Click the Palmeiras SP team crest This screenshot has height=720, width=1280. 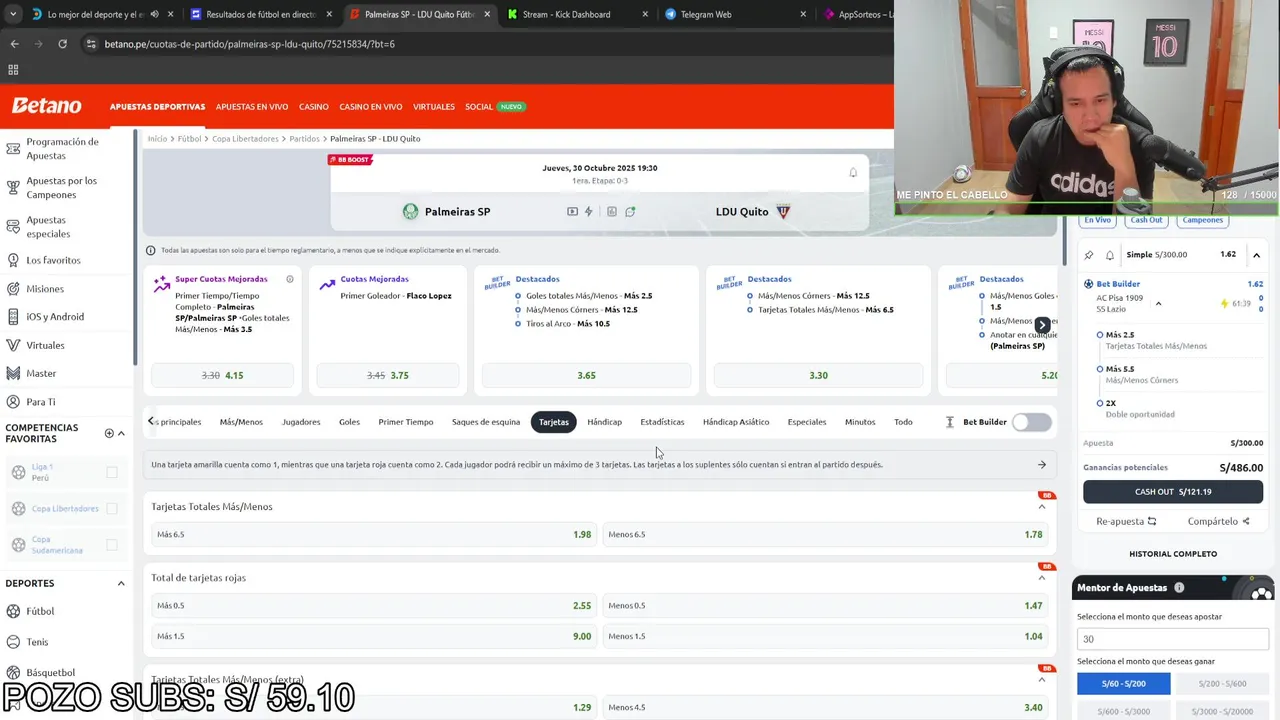tap(410, 212)
